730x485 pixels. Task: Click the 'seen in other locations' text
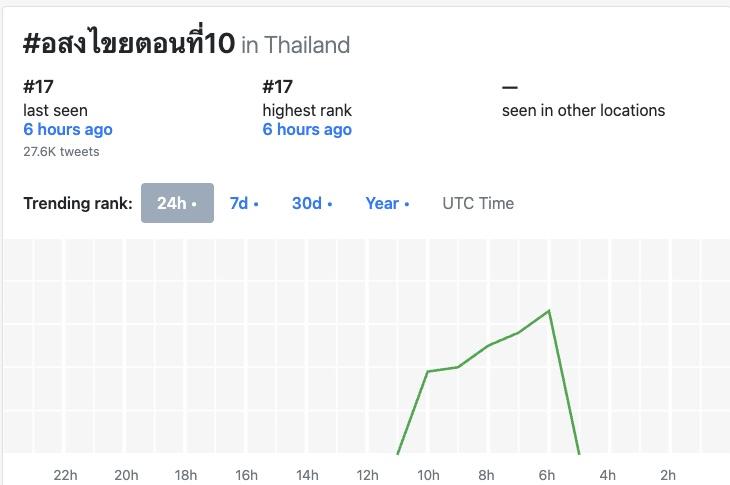(583, 111)
